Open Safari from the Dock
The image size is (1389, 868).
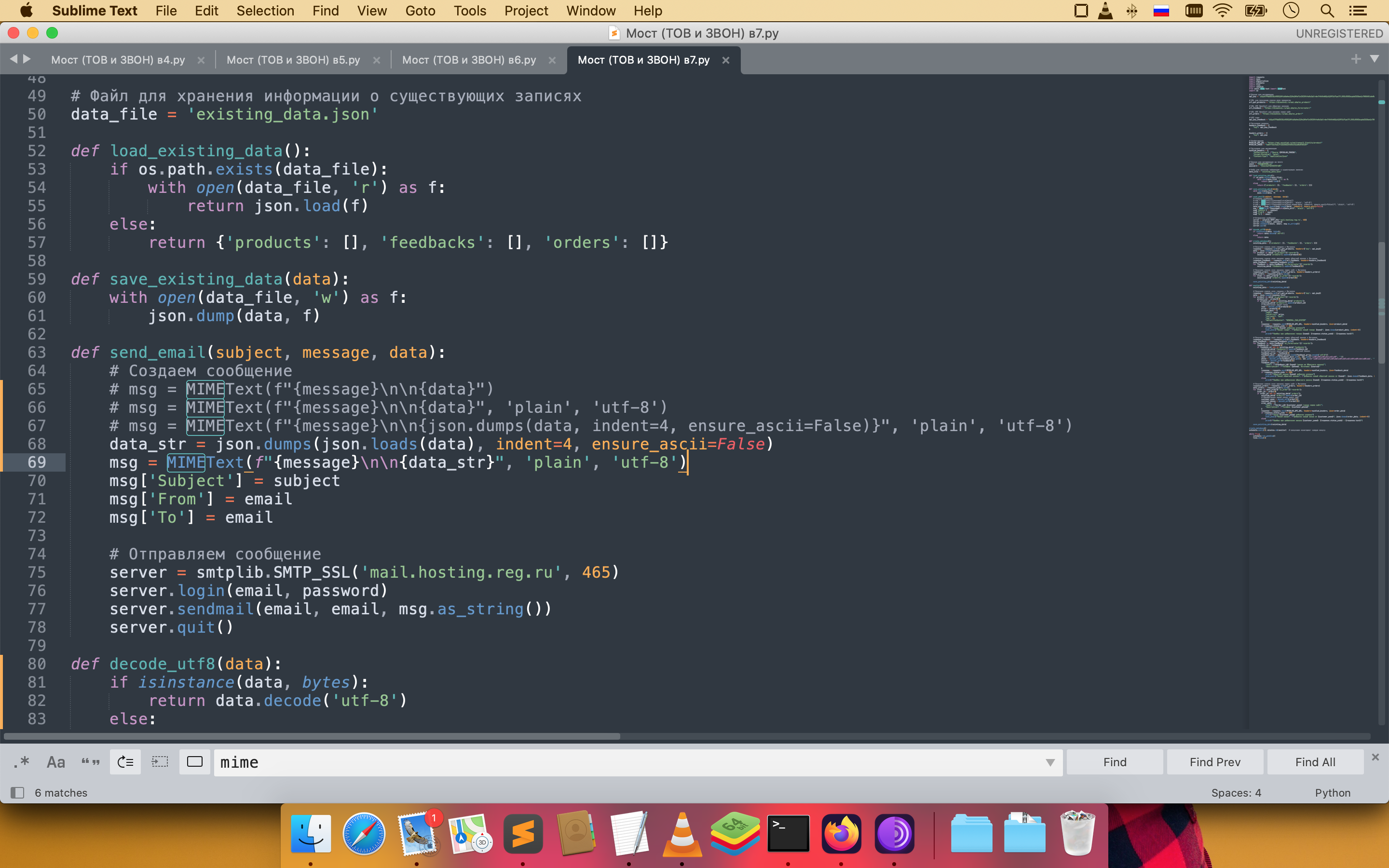tap(364, 834)
